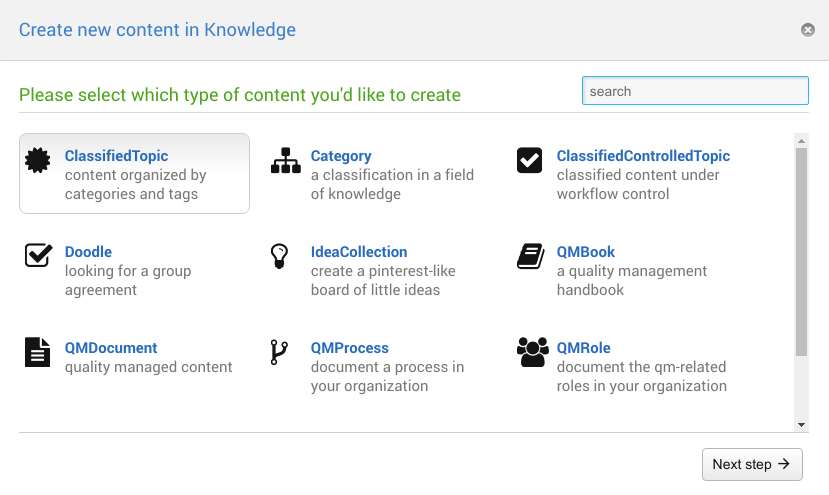The image size is (829, 495).
Task: Open the ClassifiedTopic title link
Action: click(x=116, y=156)
